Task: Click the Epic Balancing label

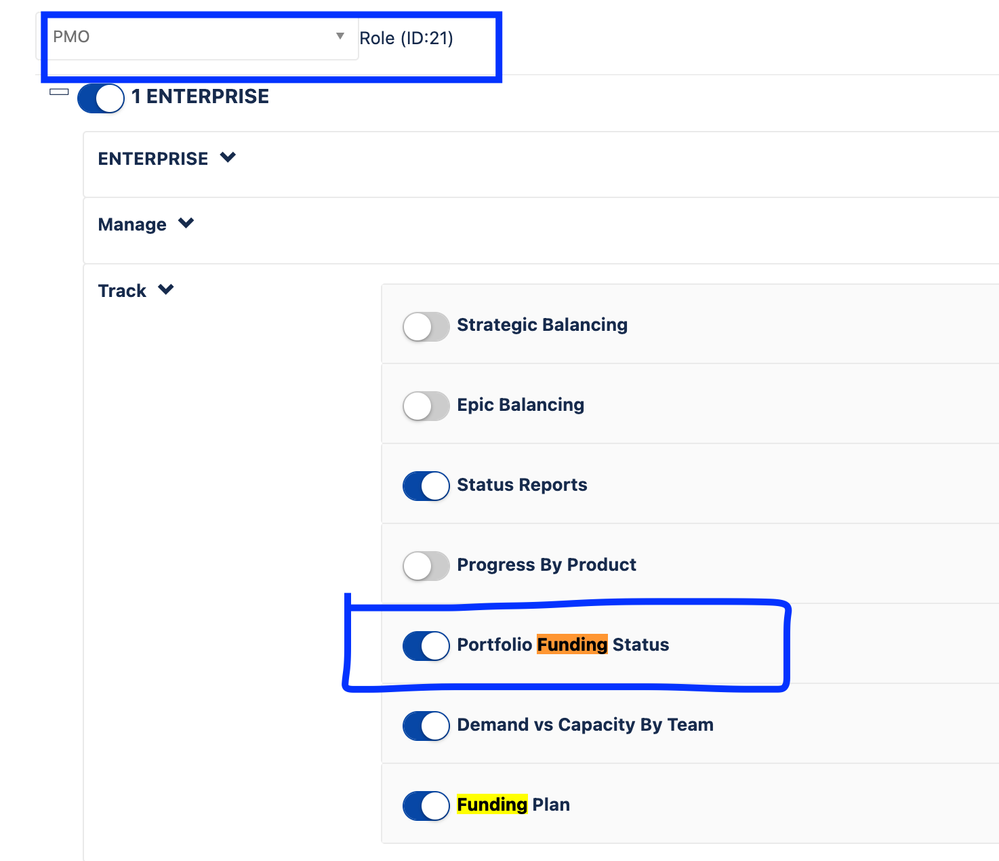Action: 521,405
